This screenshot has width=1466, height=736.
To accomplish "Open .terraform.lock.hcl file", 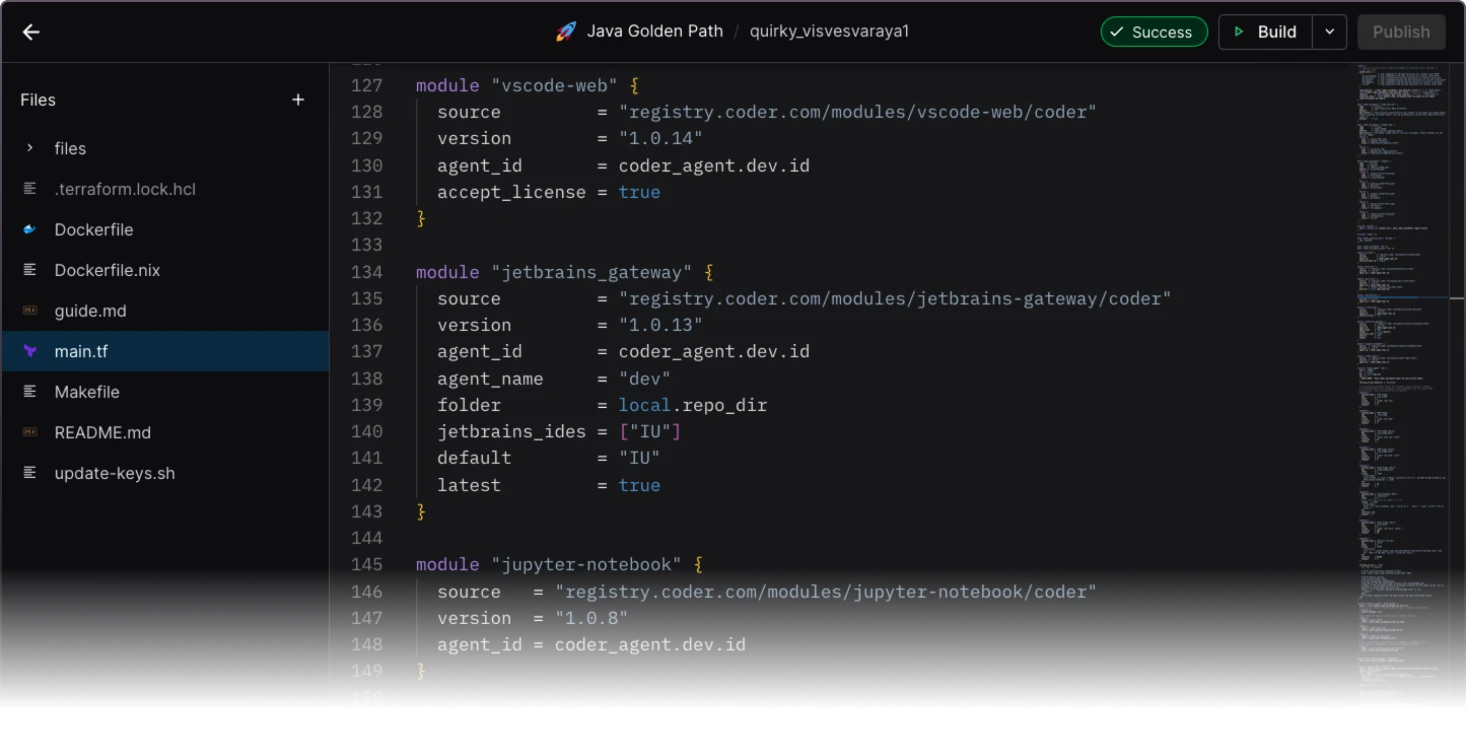I will 124,189.
